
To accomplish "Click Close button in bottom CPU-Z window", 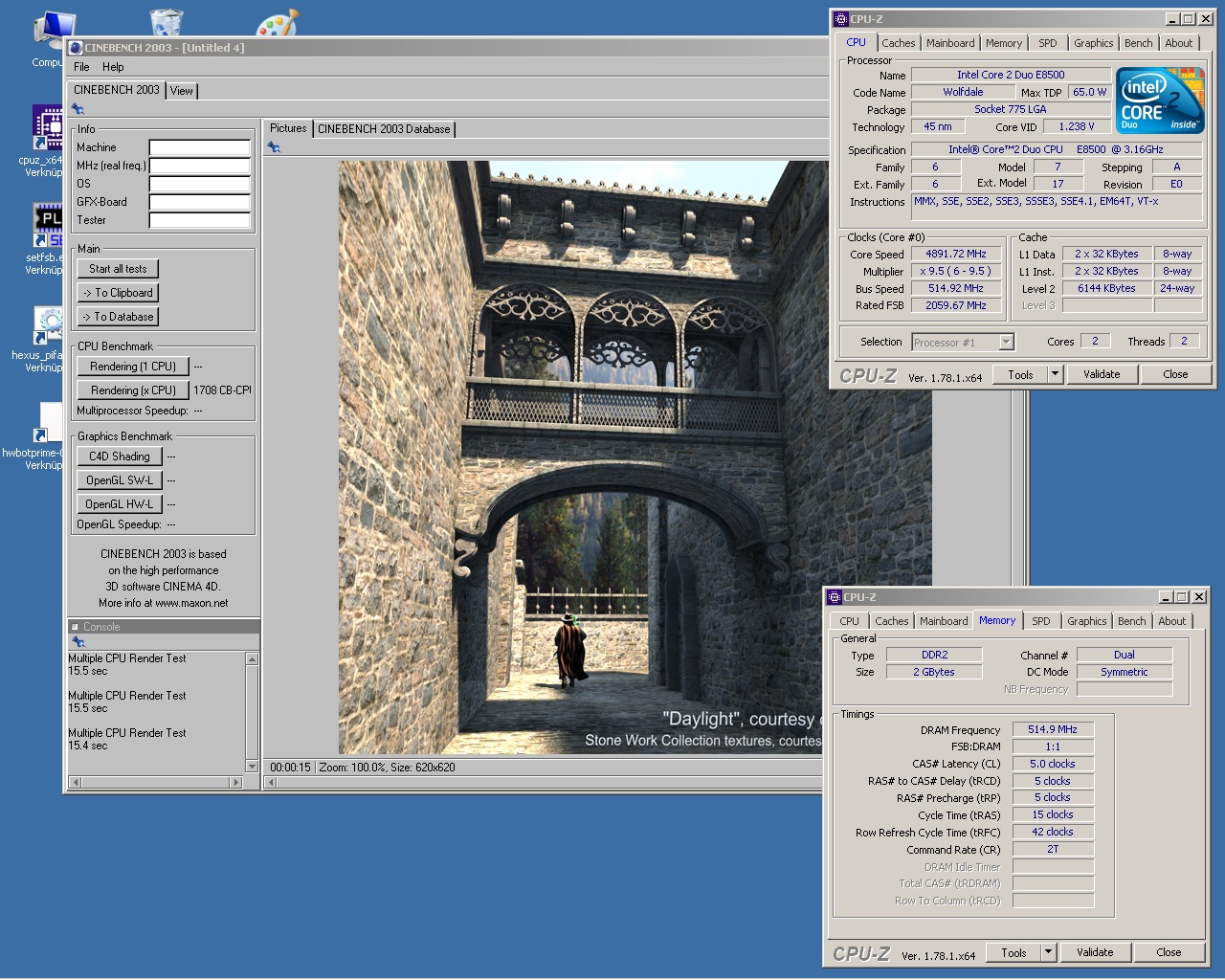I will pos(1169,952).
